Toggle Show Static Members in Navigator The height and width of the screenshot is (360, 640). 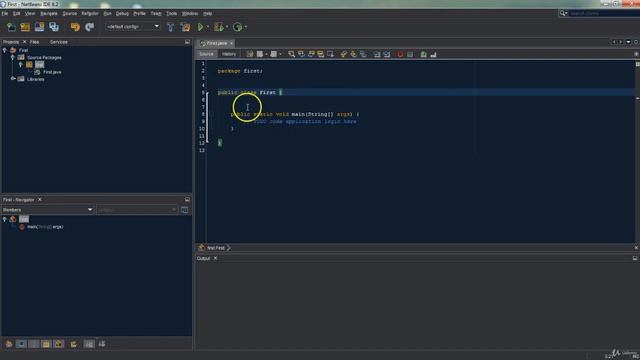[34, 344]
